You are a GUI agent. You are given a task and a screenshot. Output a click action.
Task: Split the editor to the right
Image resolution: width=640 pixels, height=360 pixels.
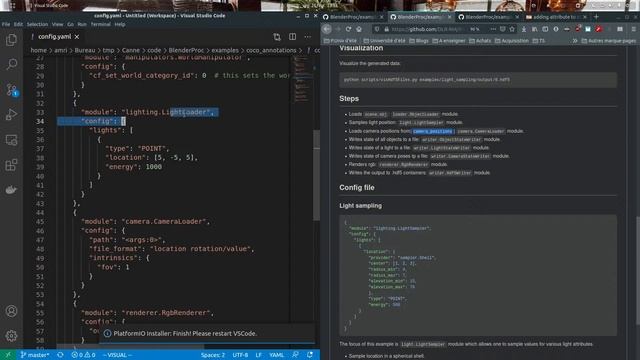click(292, 37)
